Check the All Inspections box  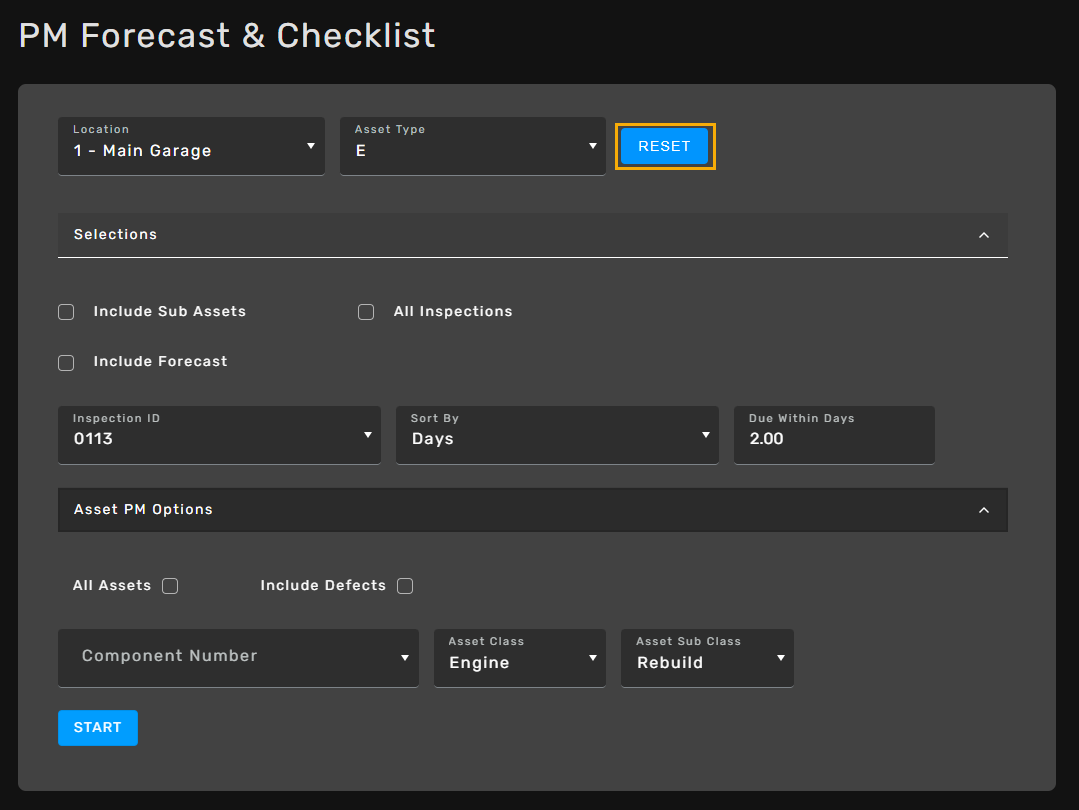(x=366, y=312)
